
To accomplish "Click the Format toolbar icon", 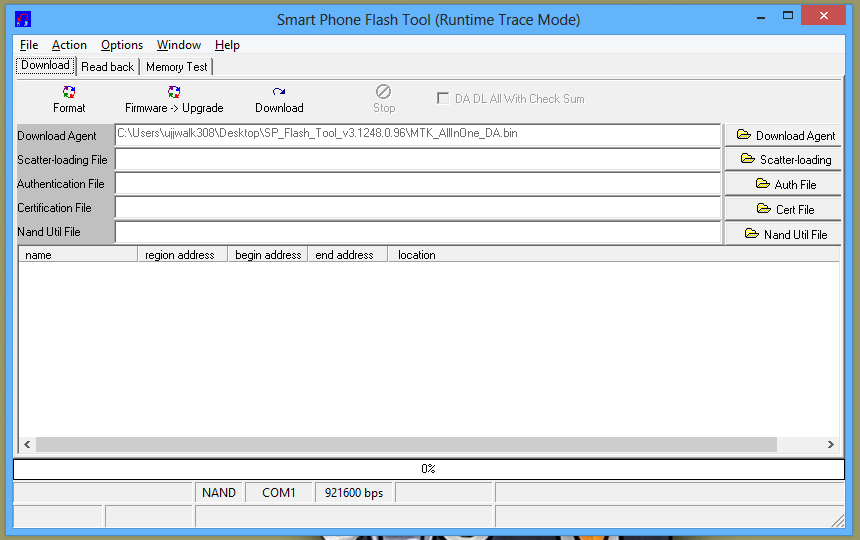I will click(x=69, y=92).
